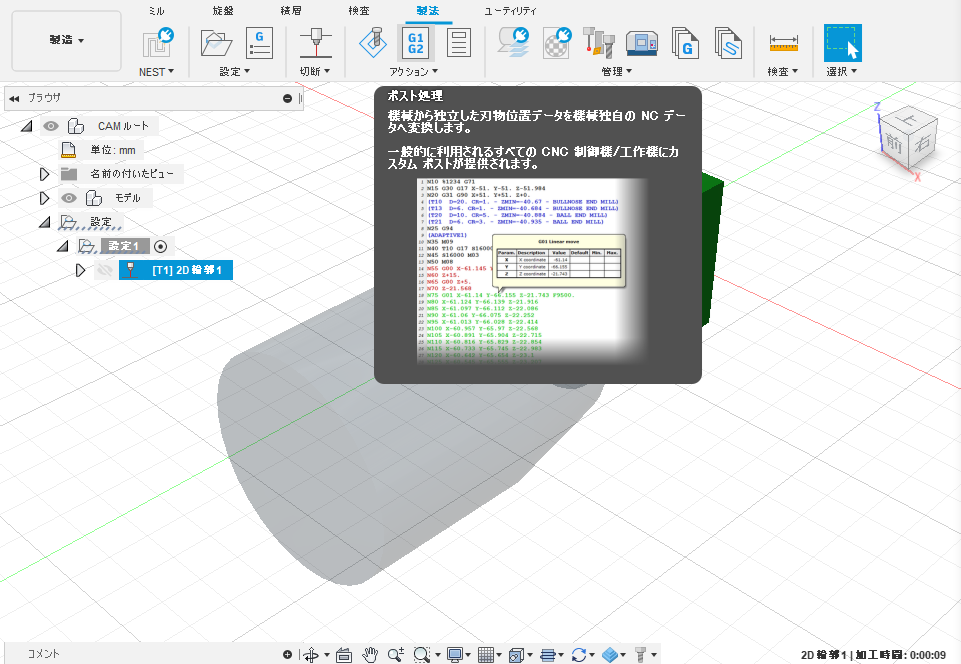This screenshot has height=664, width=961.
Task: Collapse the ブラウザ panel arrows
Action: 14,98
